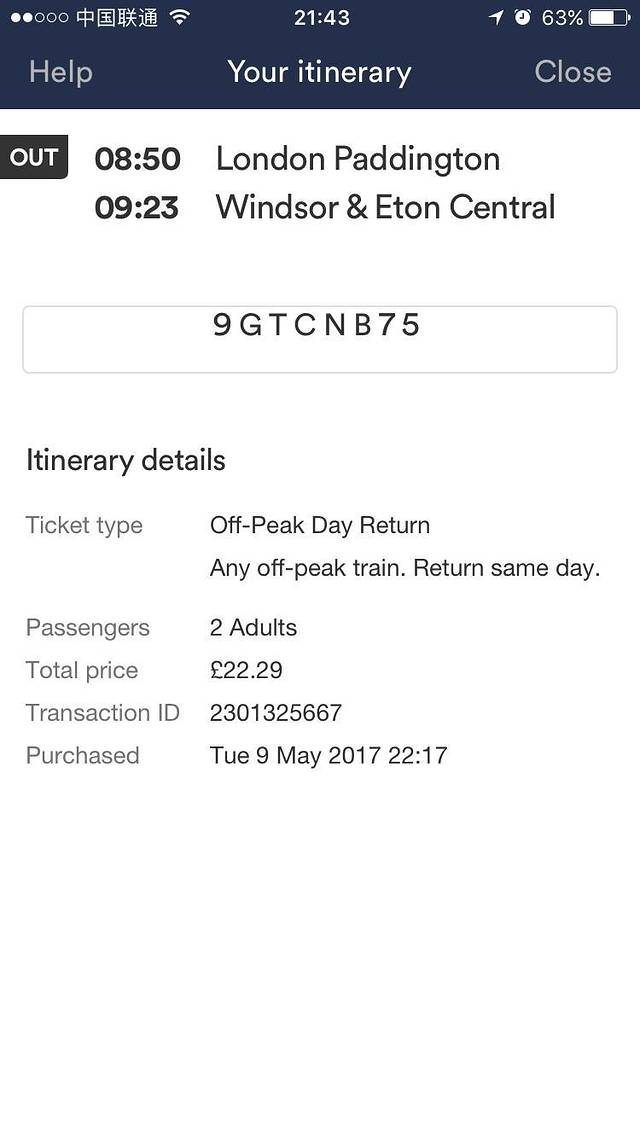The width and height of the screenshot is (640, 1138).
Task: Tap the total price £22.29
Action: tap(246, 671)
